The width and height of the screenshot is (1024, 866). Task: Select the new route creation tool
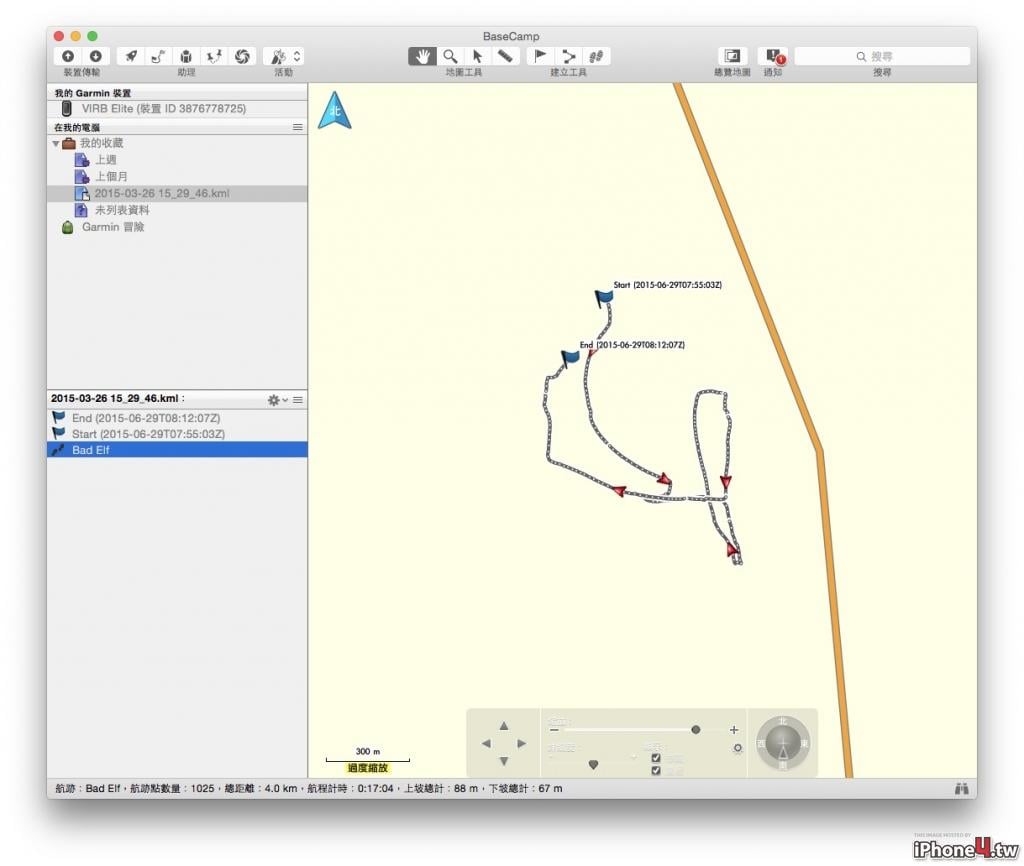click(568, 56)
